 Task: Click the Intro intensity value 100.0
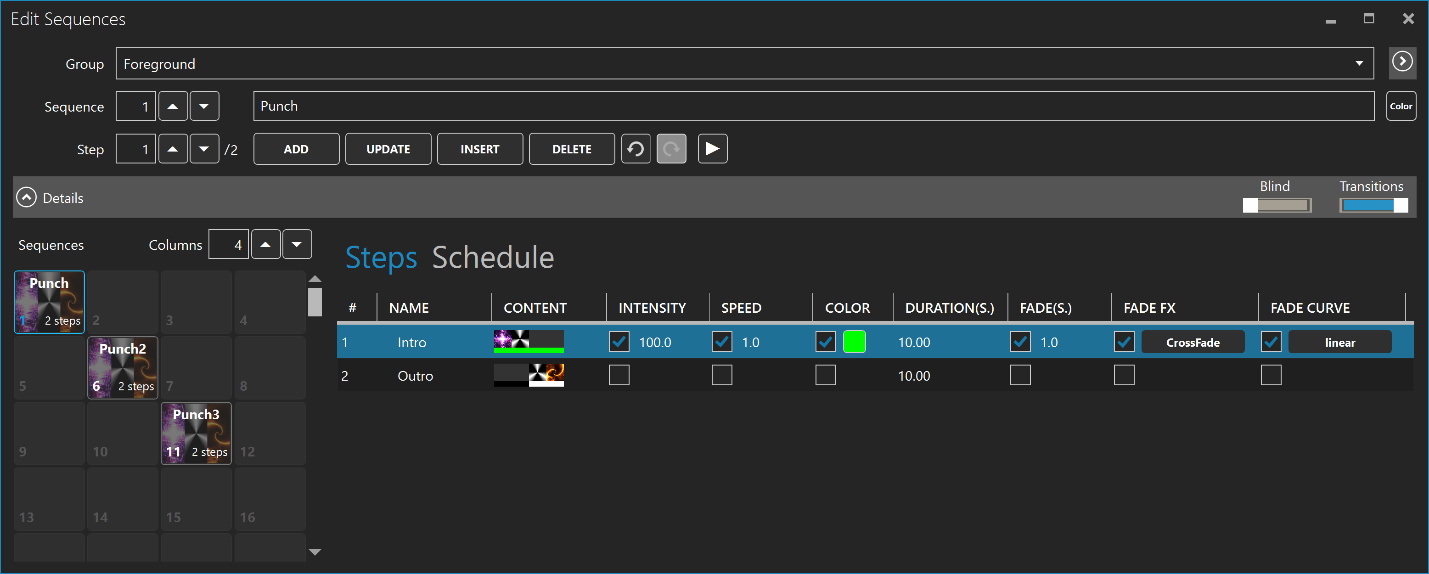click(655, 342)
